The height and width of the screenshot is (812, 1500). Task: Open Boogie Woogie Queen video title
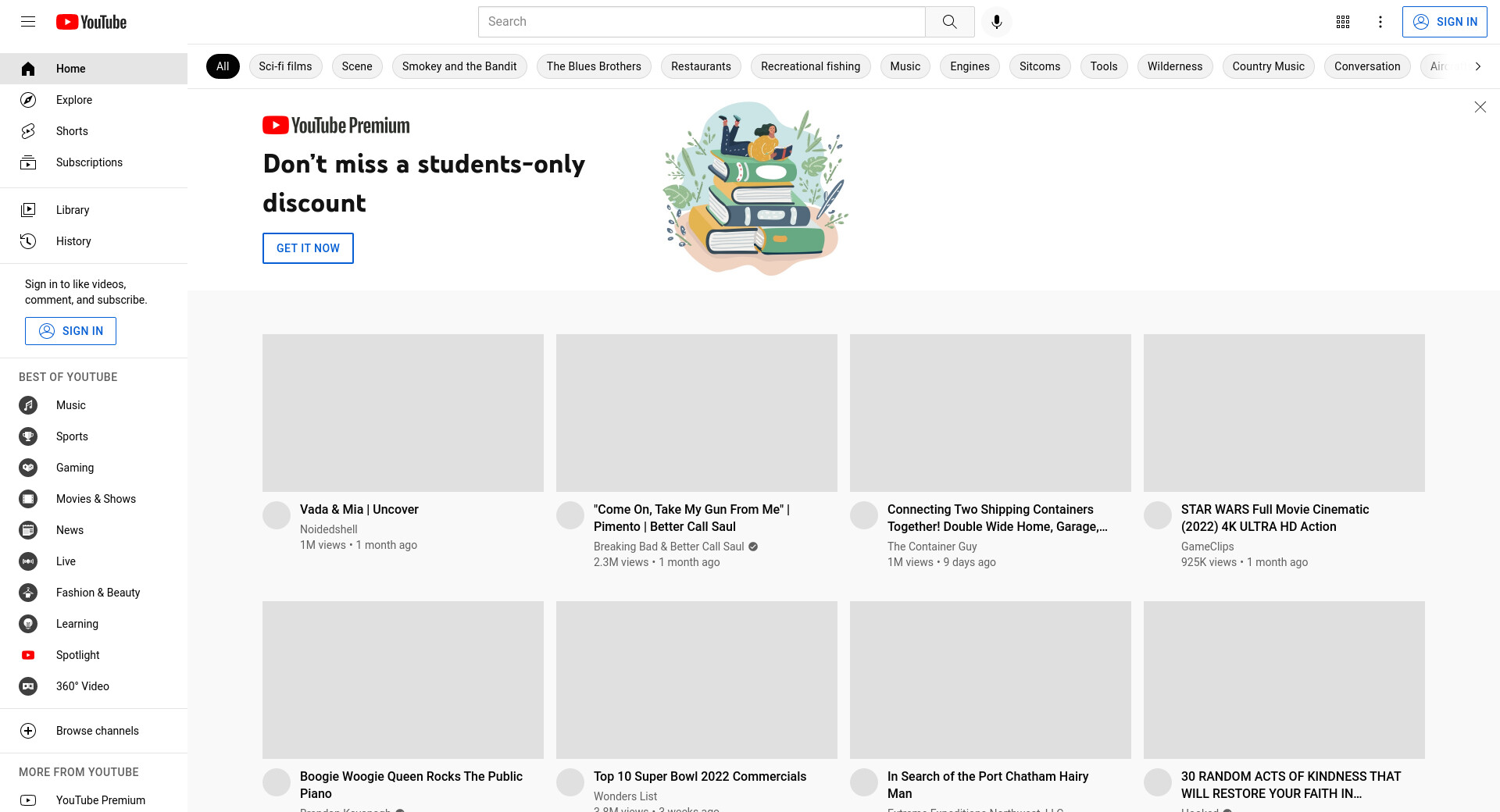coord(411,785)
